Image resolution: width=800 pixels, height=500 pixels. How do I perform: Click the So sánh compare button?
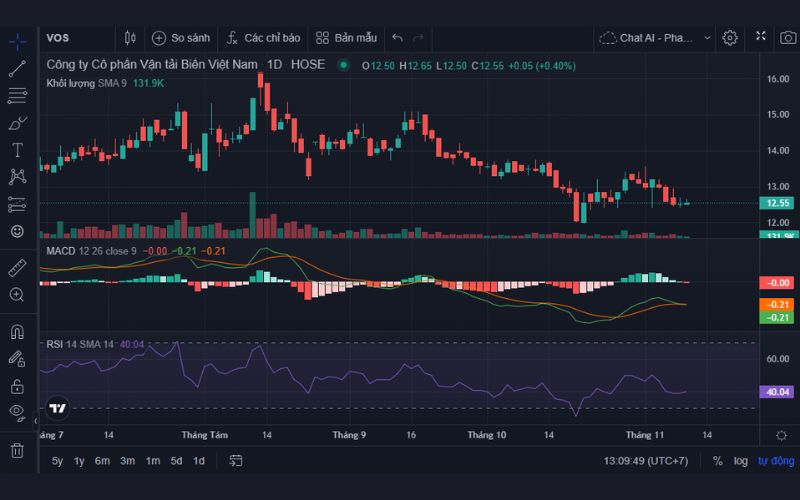[181, 38]
